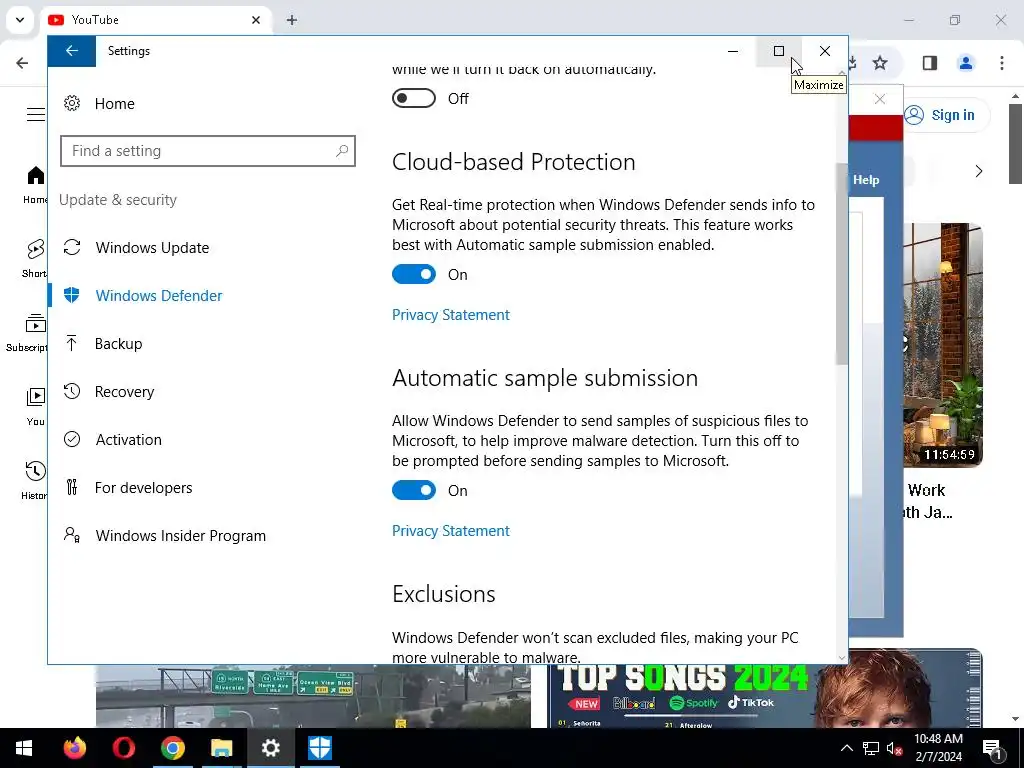Click the taskbar clock showing 10:48 AM
This screenshot has height=768, width=1024.
pyautogui.click(x=938, y=748)
